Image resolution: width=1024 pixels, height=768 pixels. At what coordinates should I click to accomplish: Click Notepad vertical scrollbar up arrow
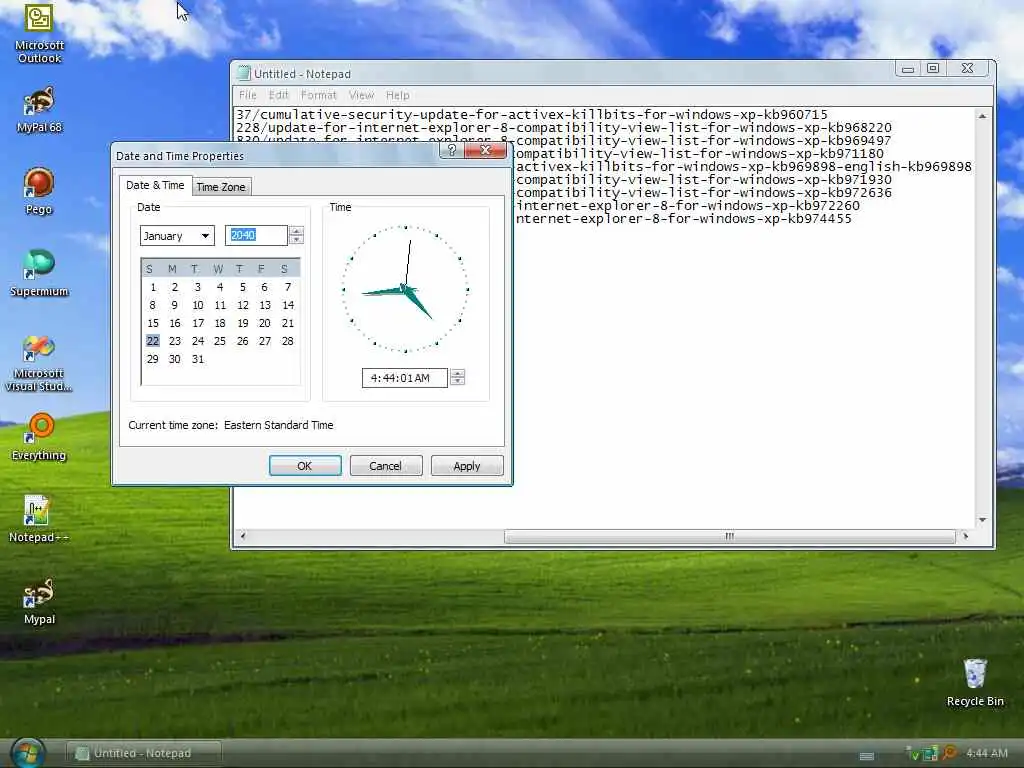tap(982, 116)
